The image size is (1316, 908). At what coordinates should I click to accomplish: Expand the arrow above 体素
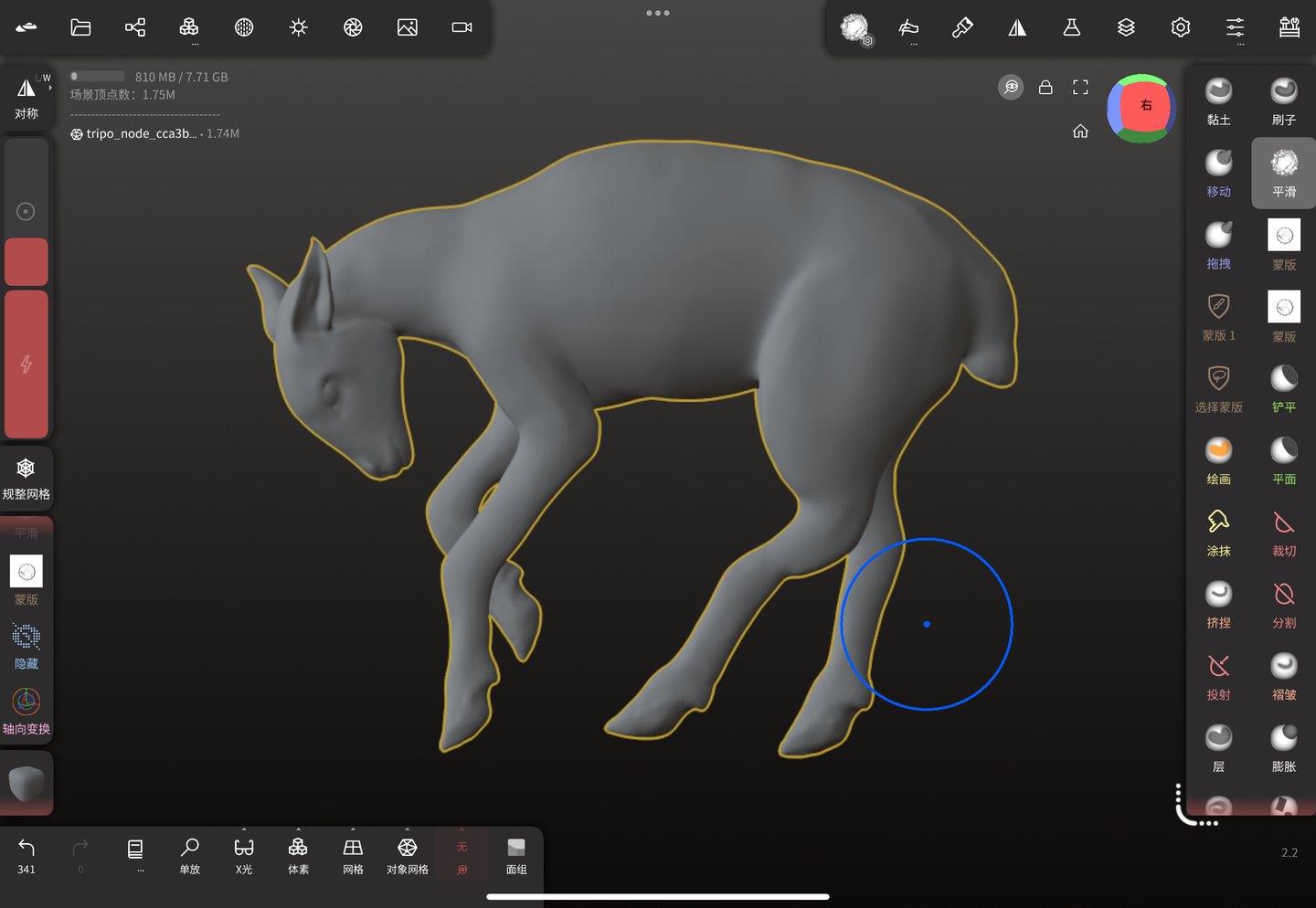(x=298, y=829)
